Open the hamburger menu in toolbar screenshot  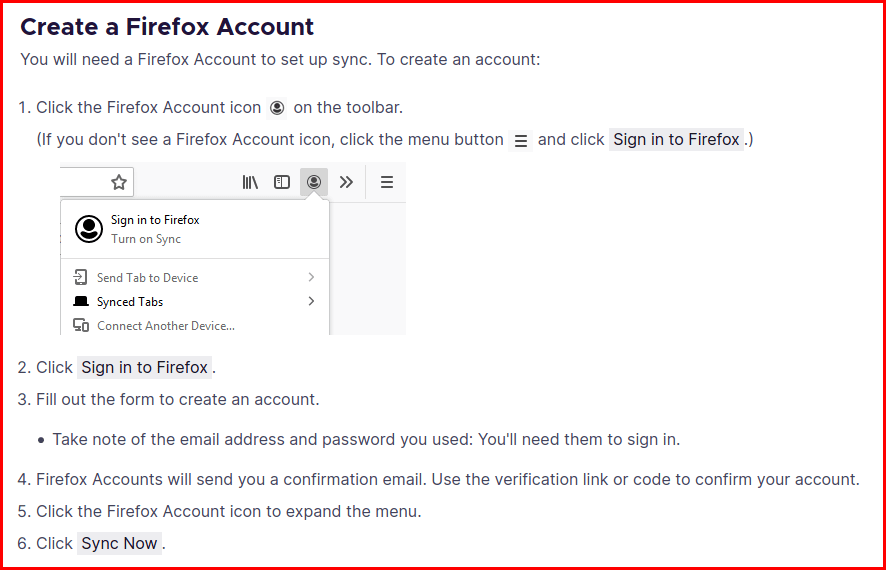386,182
